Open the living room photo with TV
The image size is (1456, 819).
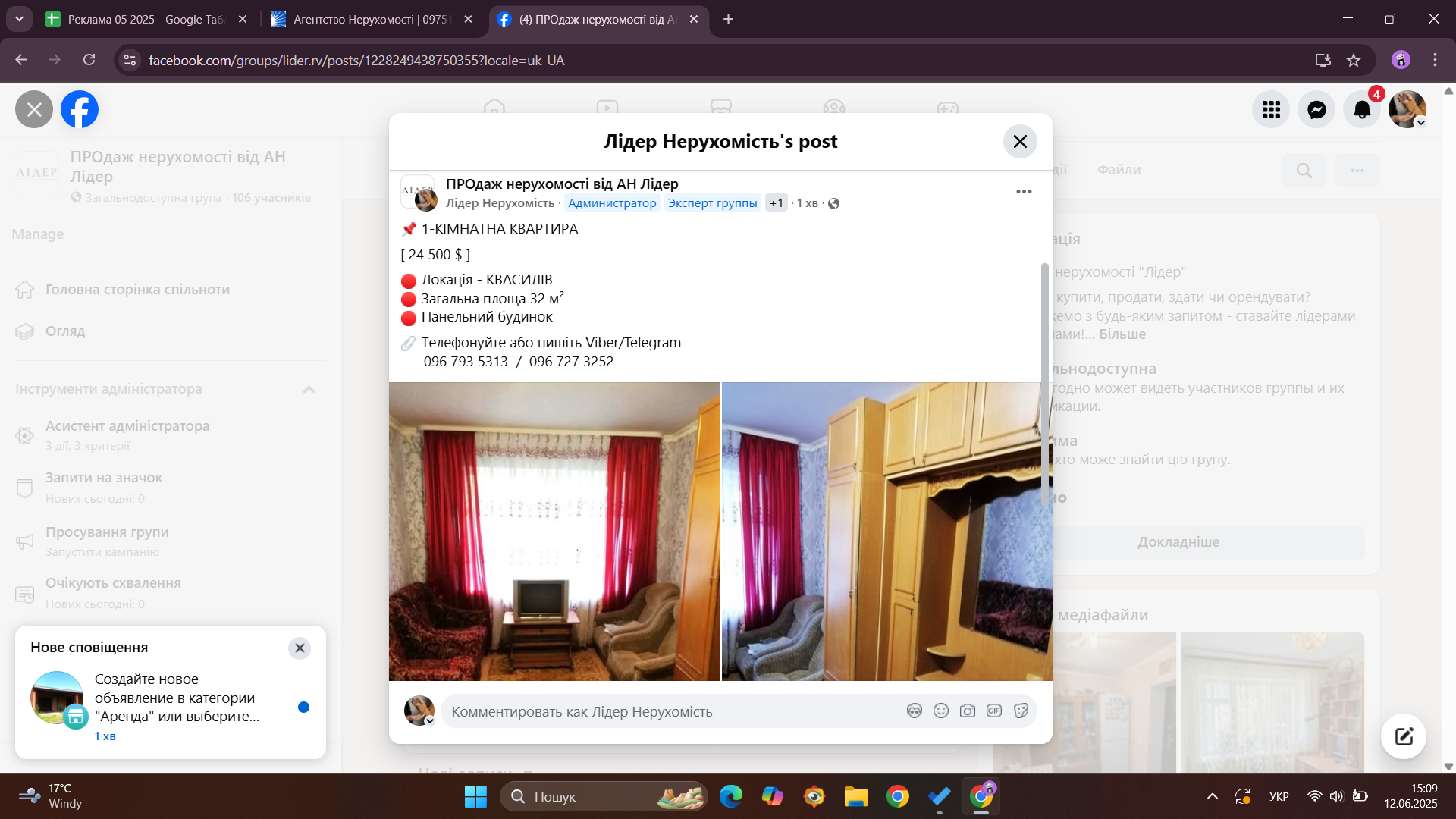coord(554,531)
